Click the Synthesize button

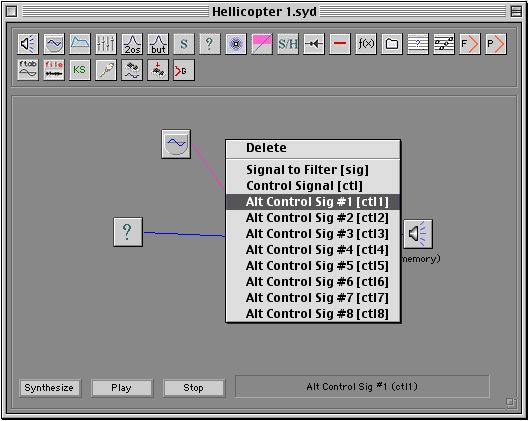click(x=49, y=388)
